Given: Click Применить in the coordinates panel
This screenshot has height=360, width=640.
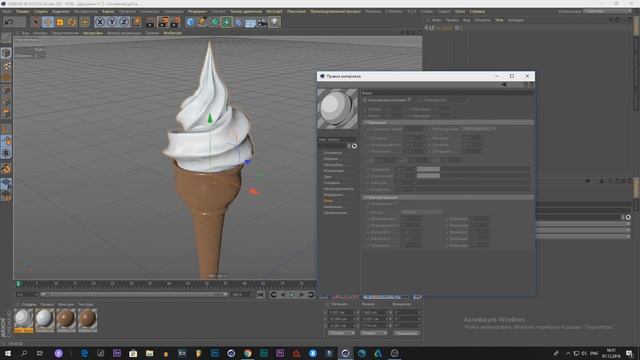Looking at the screenshot, I should pyautogui.click(x=407, y=333).
